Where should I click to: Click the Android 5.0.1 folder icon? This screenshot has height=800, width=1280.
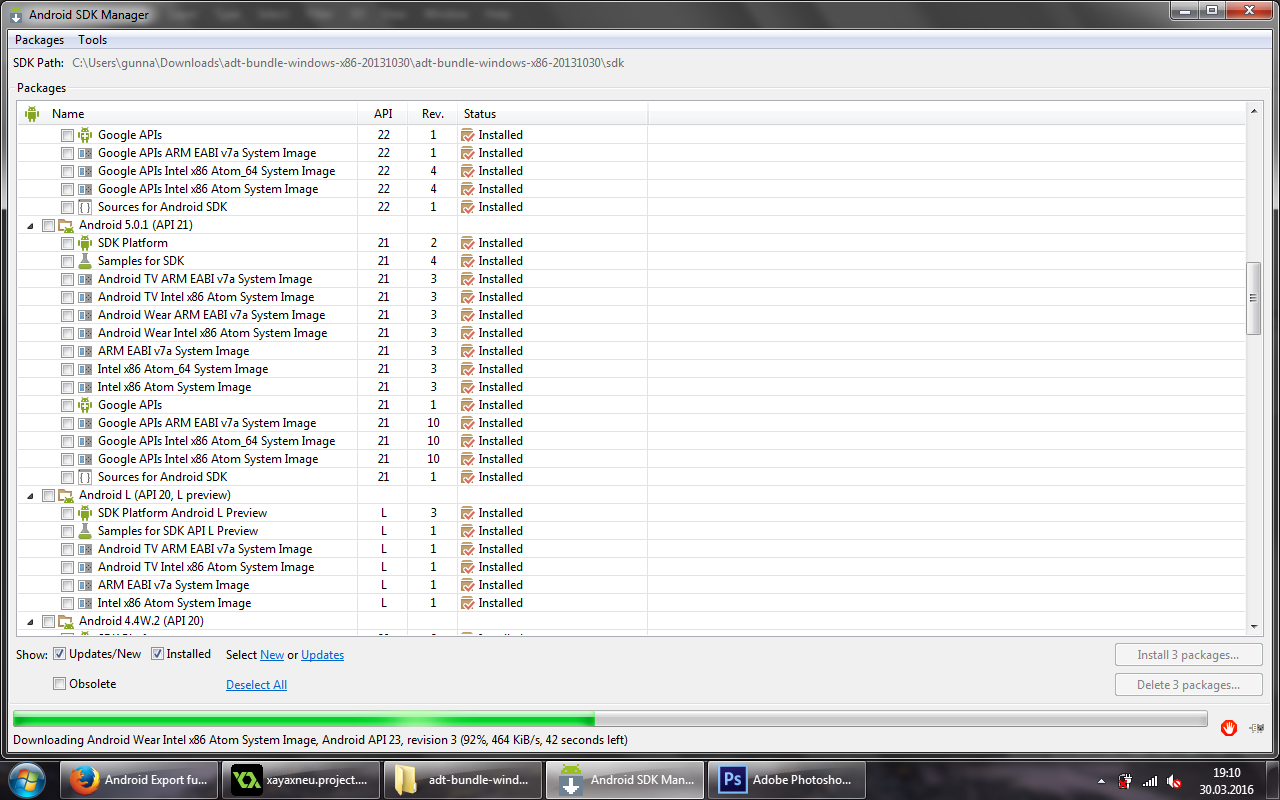click(x=66, y=225)
